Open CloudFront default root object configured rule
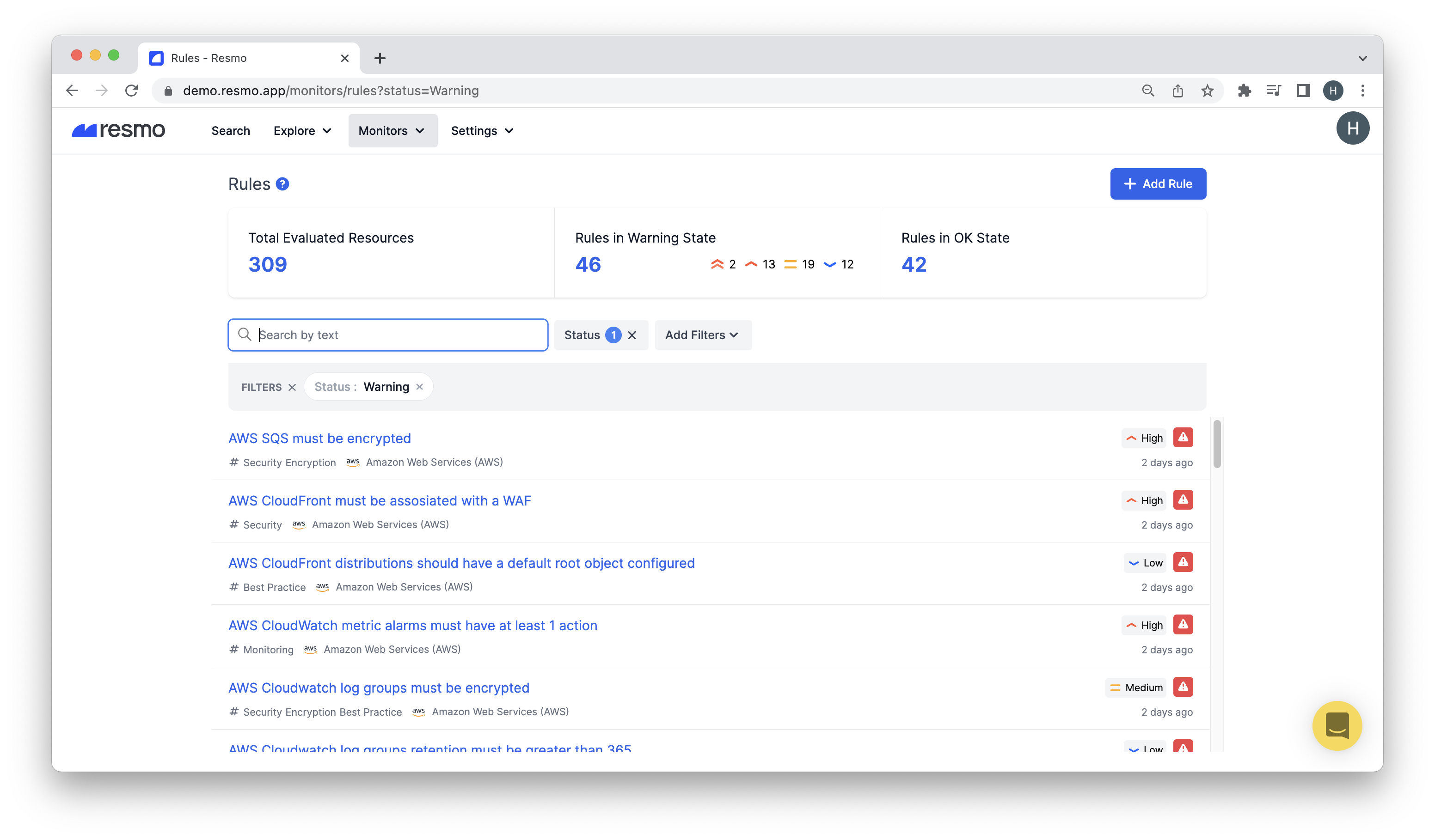 [x=461, y=563]
